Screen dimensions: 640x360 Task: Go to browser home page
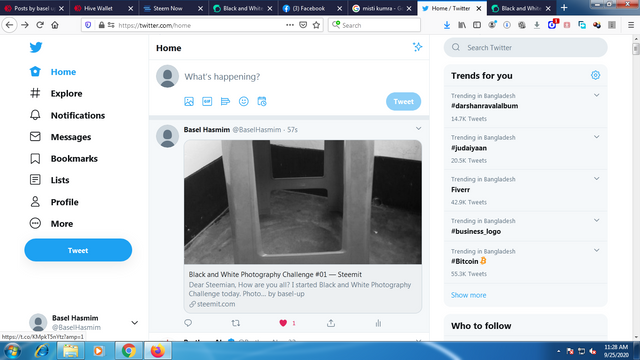55,25
